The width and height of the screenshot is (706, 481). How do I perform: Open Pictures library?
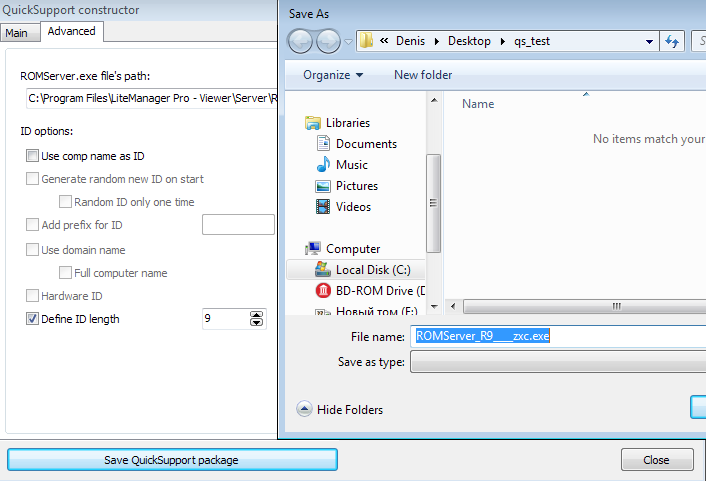point(357,186)
